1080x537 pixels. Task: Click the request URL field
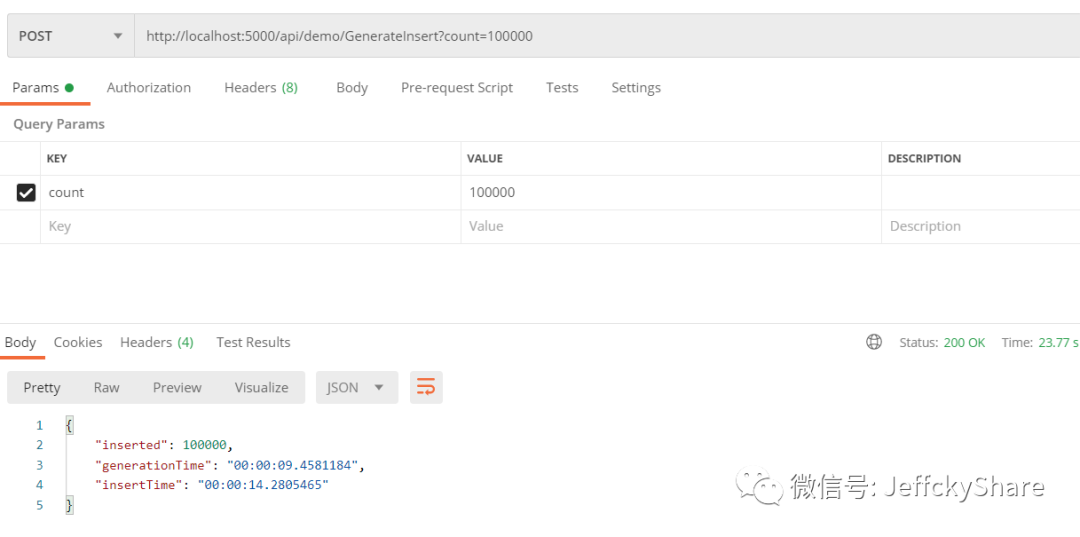coord(607,36)
